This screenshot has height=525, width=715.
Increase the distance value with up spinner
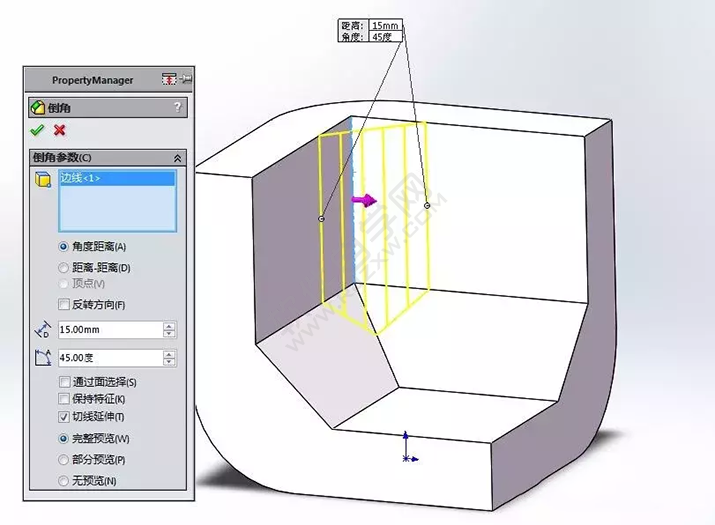(x=169, y=326)
